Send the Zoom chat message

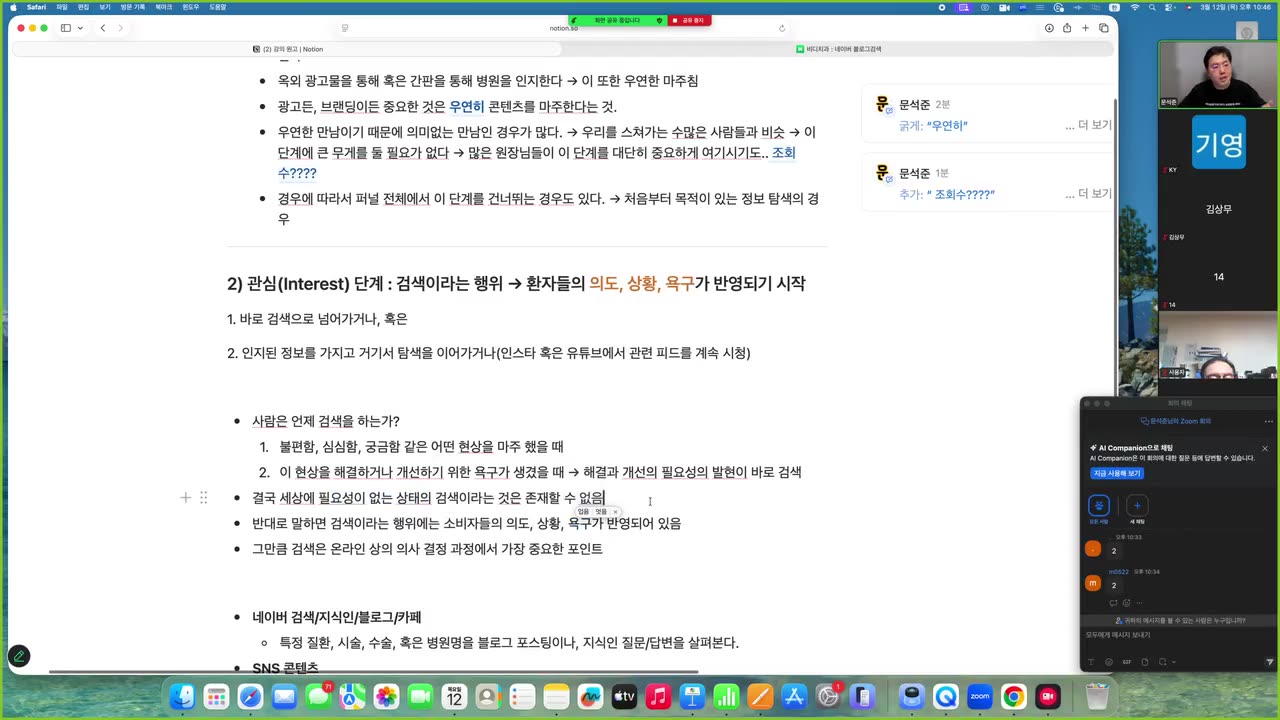pyautogui.click(x=1270, y=661)
